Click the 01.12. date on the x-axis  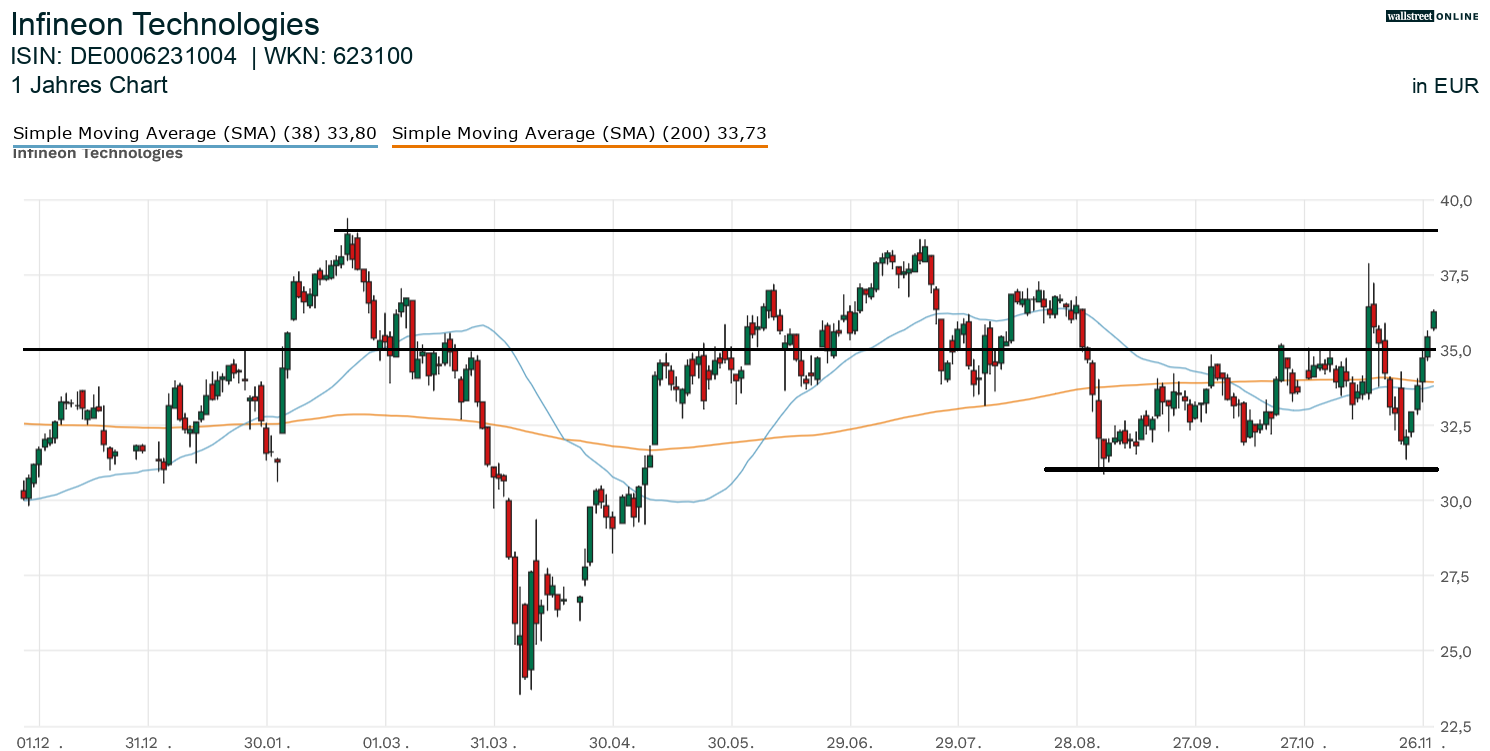pyautogui.click(x=39, y=743)
